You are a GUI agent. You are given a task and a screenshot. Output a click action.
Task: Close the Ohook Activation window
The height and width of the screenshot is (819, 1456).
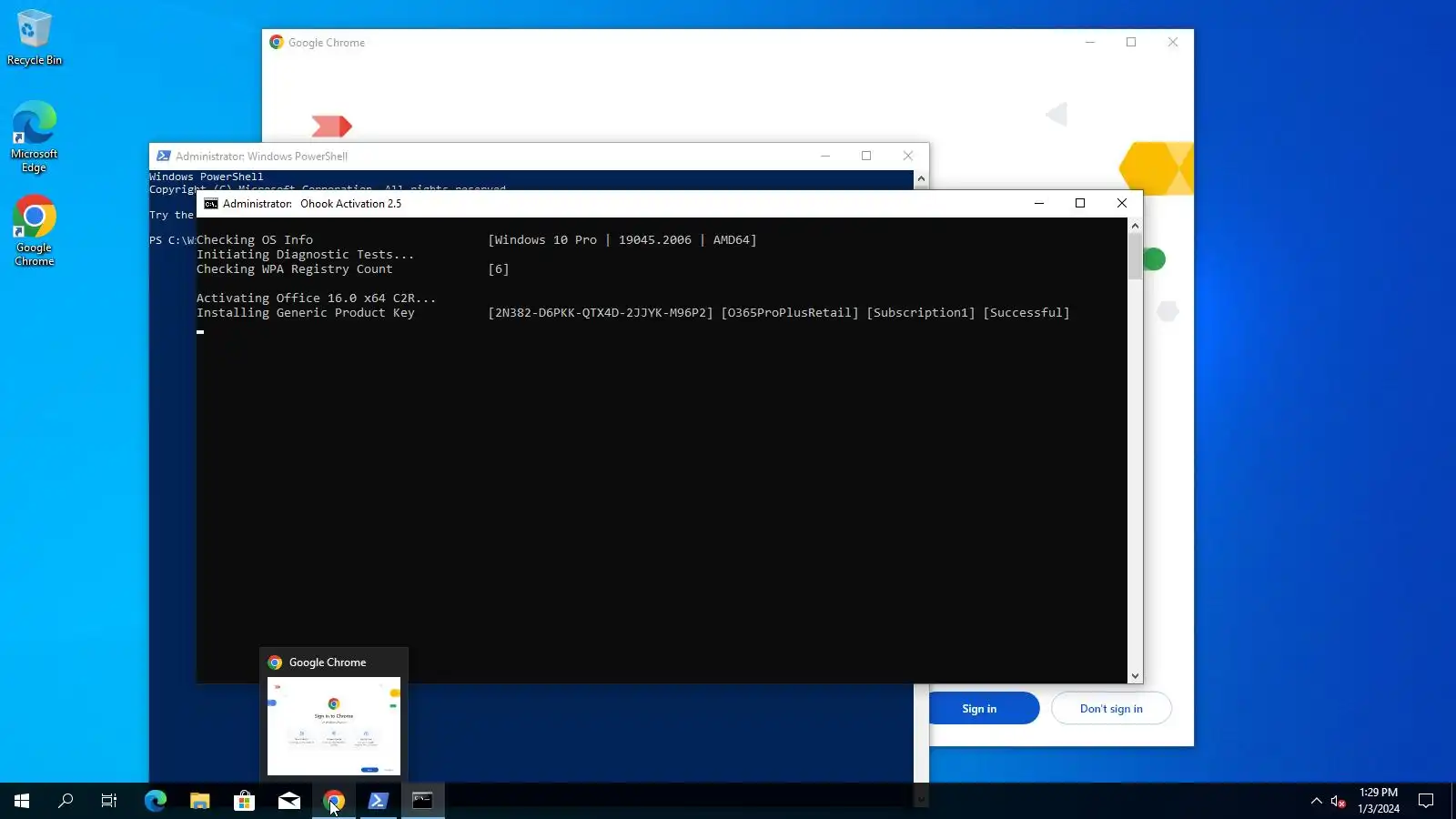tap(1122, 204)
